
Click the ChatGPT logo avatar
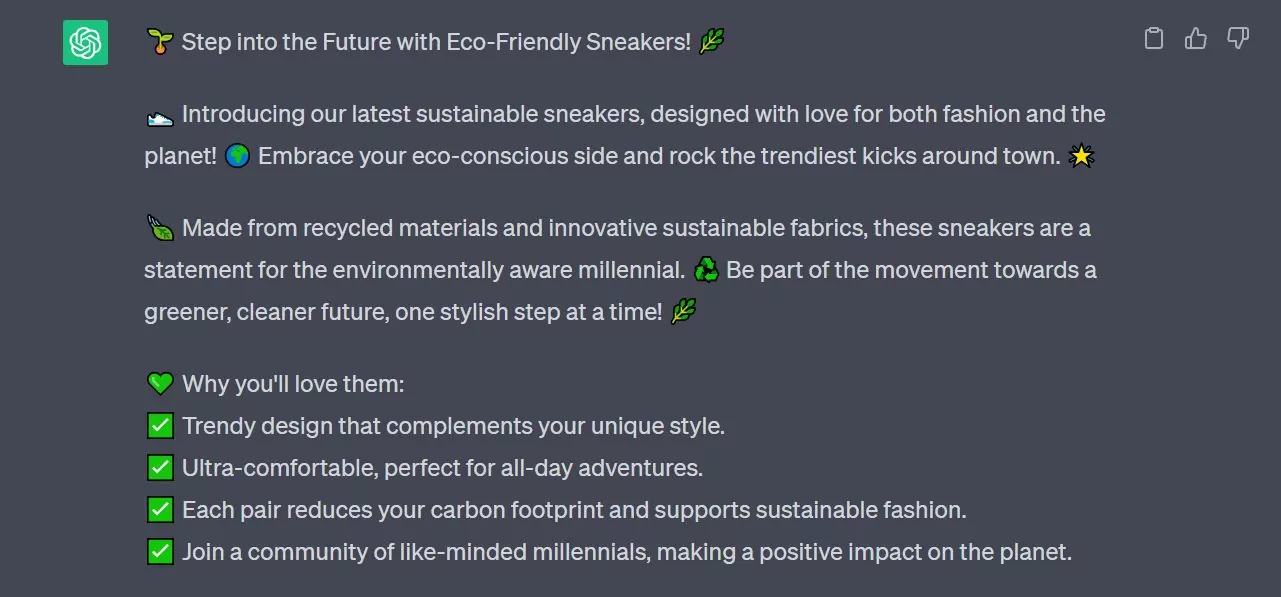85,43
